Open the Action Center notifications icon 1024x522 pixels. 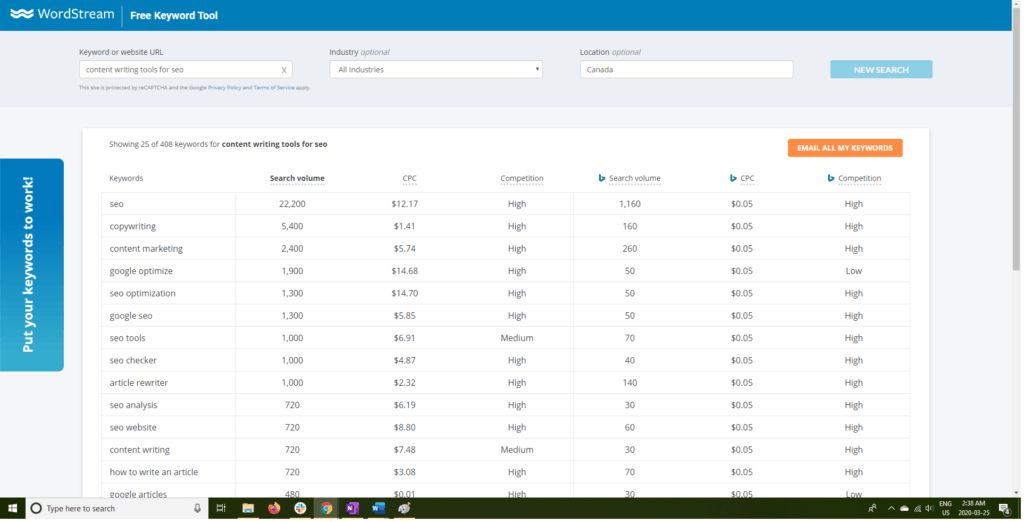click(1005, 510)
